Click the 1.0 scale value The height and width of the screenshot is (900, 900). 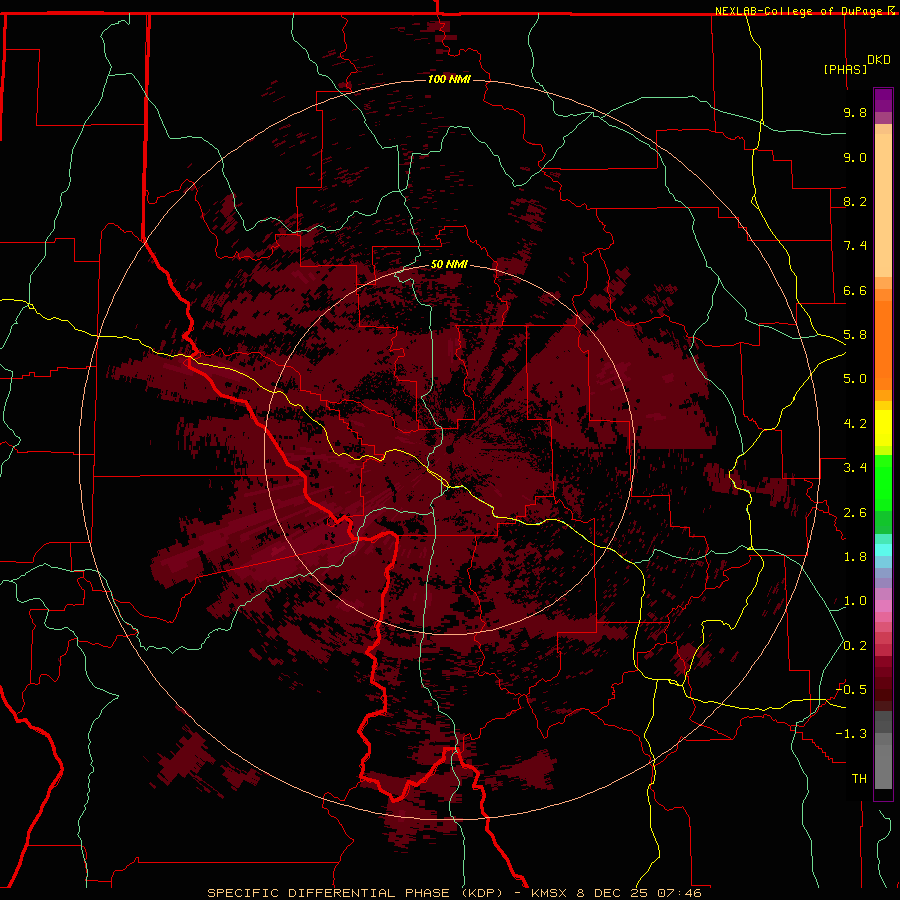point(855,601)
